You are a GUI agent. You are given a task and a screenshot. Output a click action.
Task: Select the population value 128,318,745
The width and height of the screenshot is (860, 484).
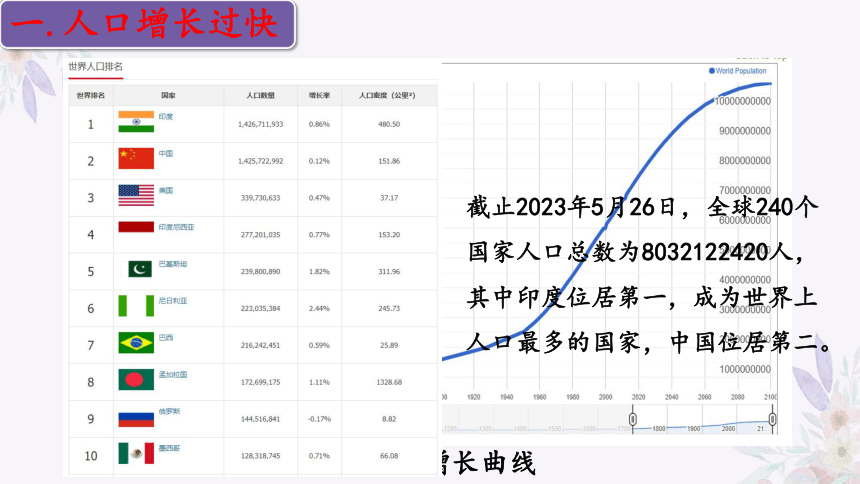click(x=261, y=456)
